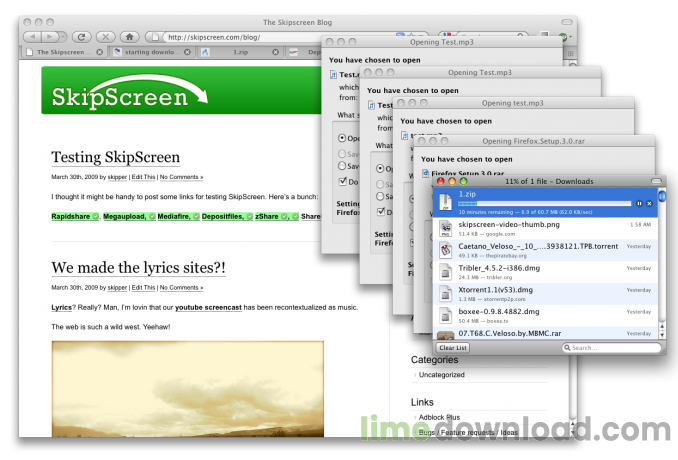
Task: Click skipper author under the lyrics post
Action: [117, 288]
